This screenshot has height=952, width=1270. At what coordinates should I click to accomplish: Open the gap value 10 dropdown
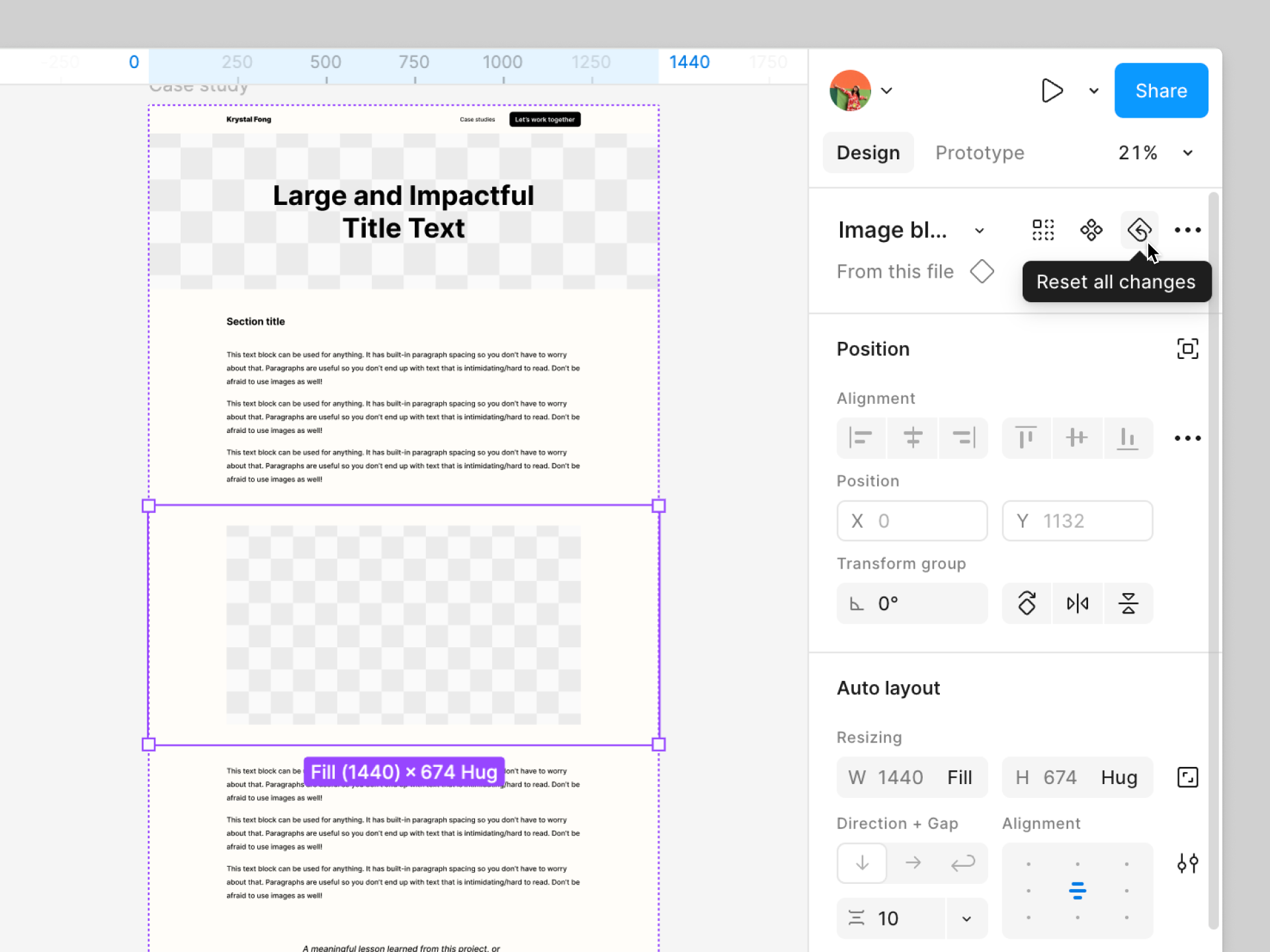point(966,919)
